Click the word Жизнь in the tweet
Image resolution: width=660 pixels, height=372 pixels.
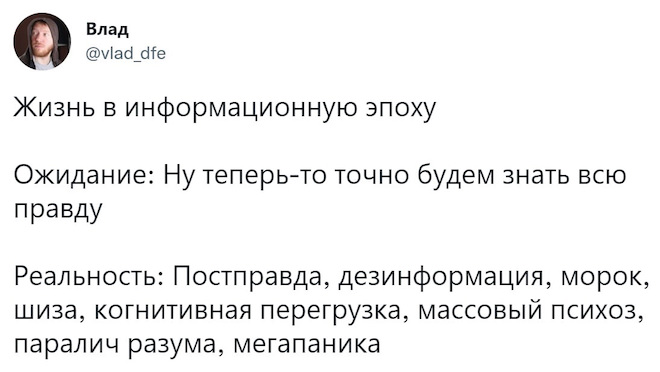pyautogui.click(x=55, y=108)
